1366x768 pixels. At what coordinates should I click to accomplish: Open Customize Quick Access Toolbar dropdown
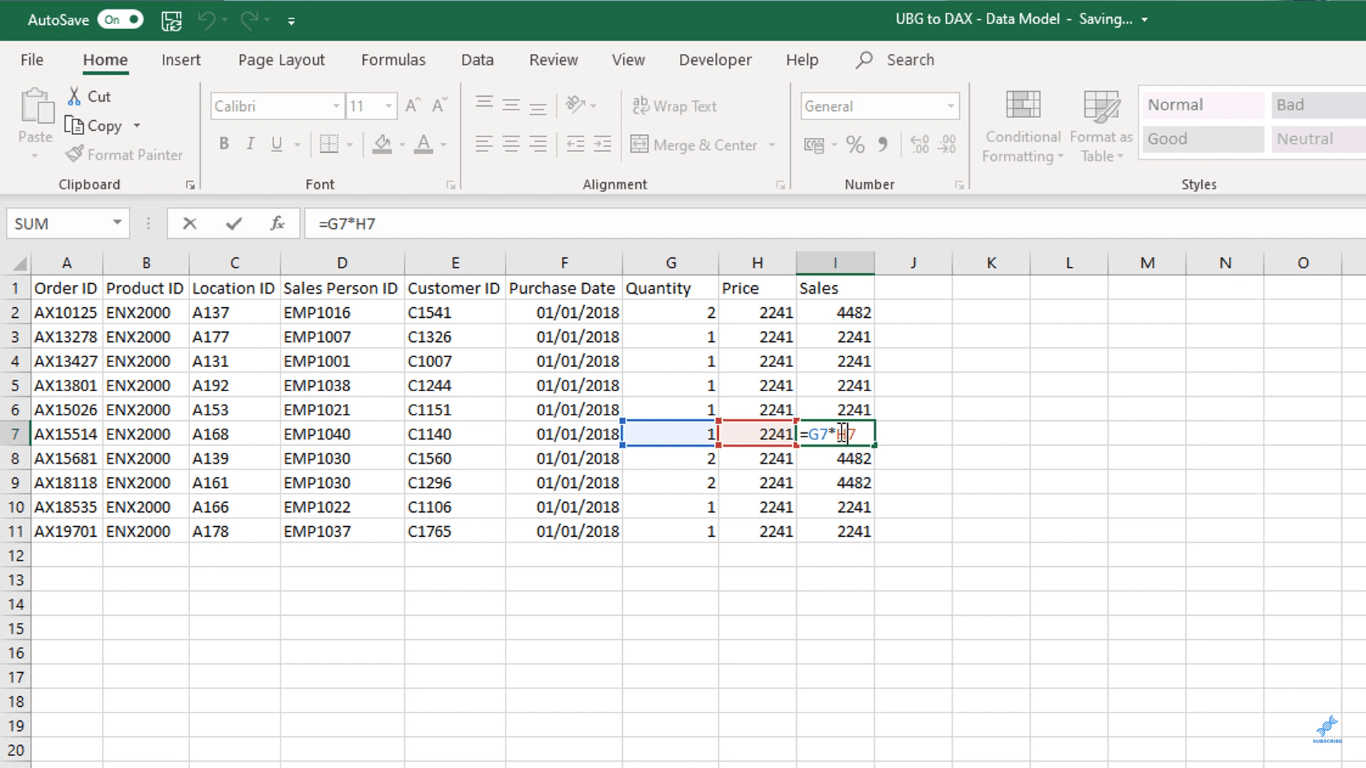tap(291, 20)
